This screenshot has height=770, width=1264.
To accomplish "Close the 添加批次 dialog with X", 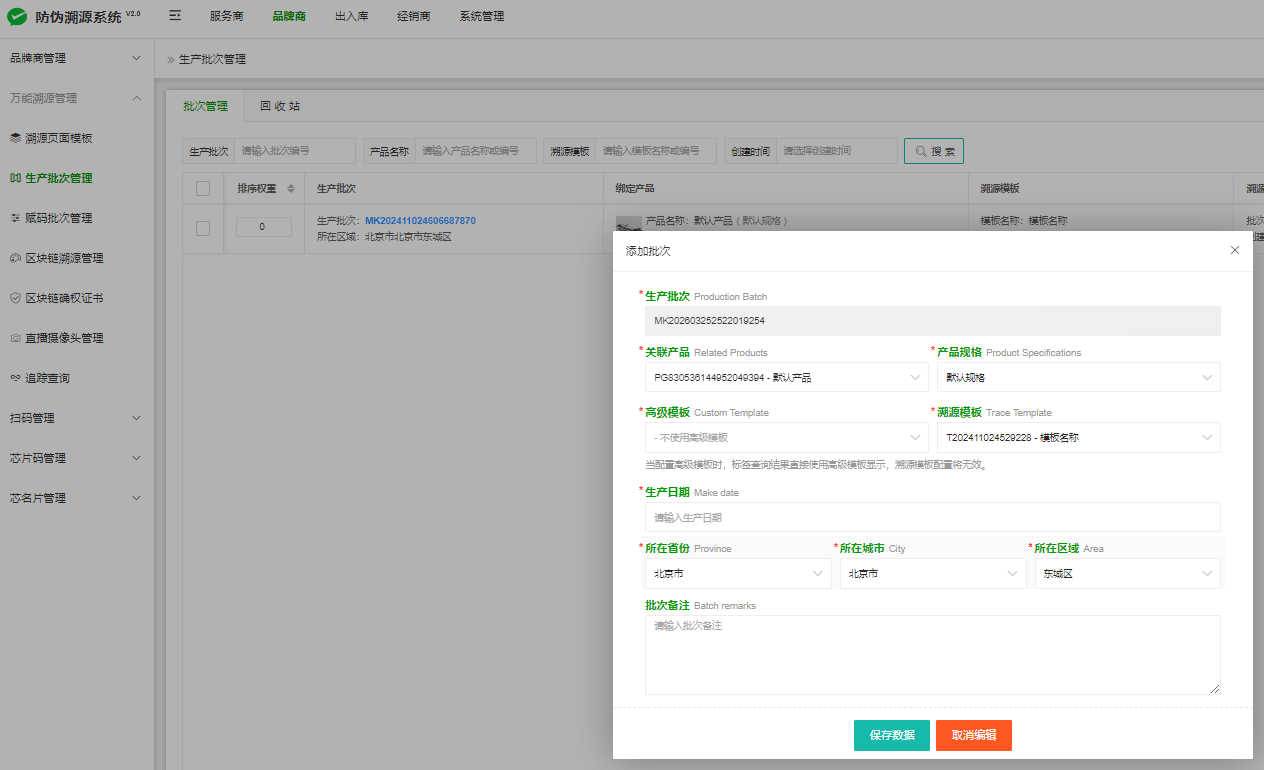I will (x=1234, y=250).
